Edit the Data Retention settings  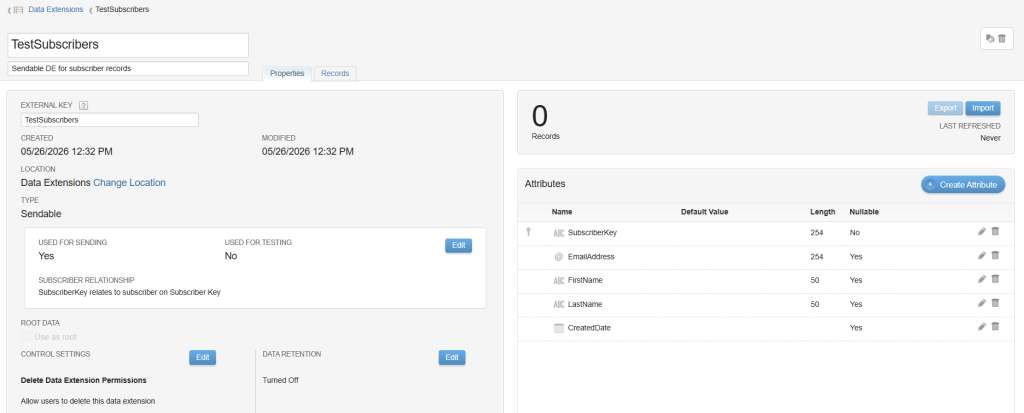coord(452,357)
